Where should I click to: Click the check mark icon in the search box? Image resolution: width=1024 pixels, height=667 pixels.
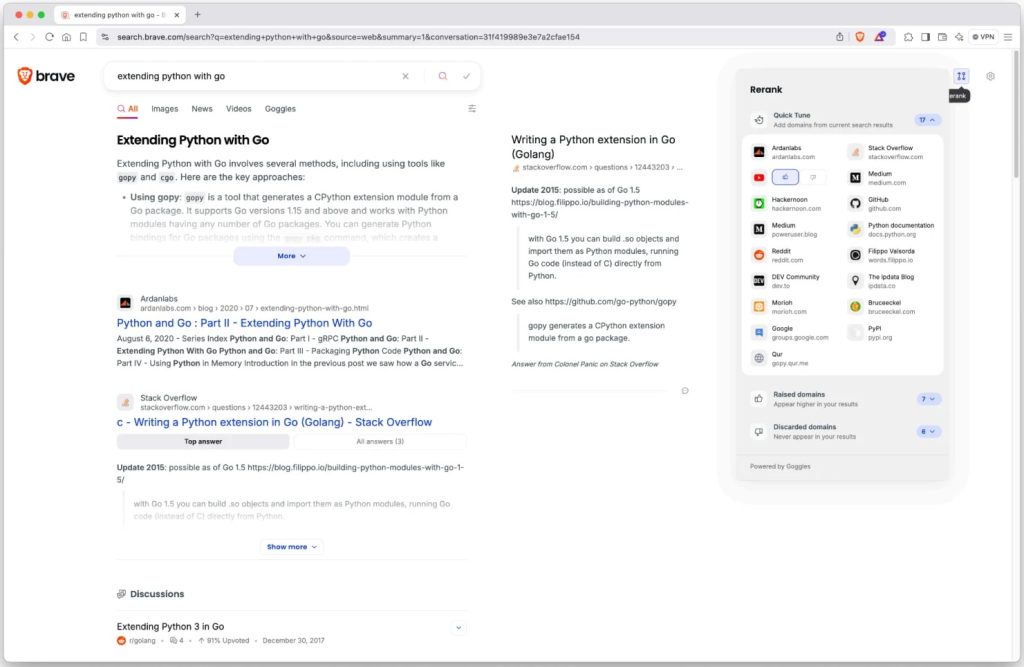pos(466,76)
